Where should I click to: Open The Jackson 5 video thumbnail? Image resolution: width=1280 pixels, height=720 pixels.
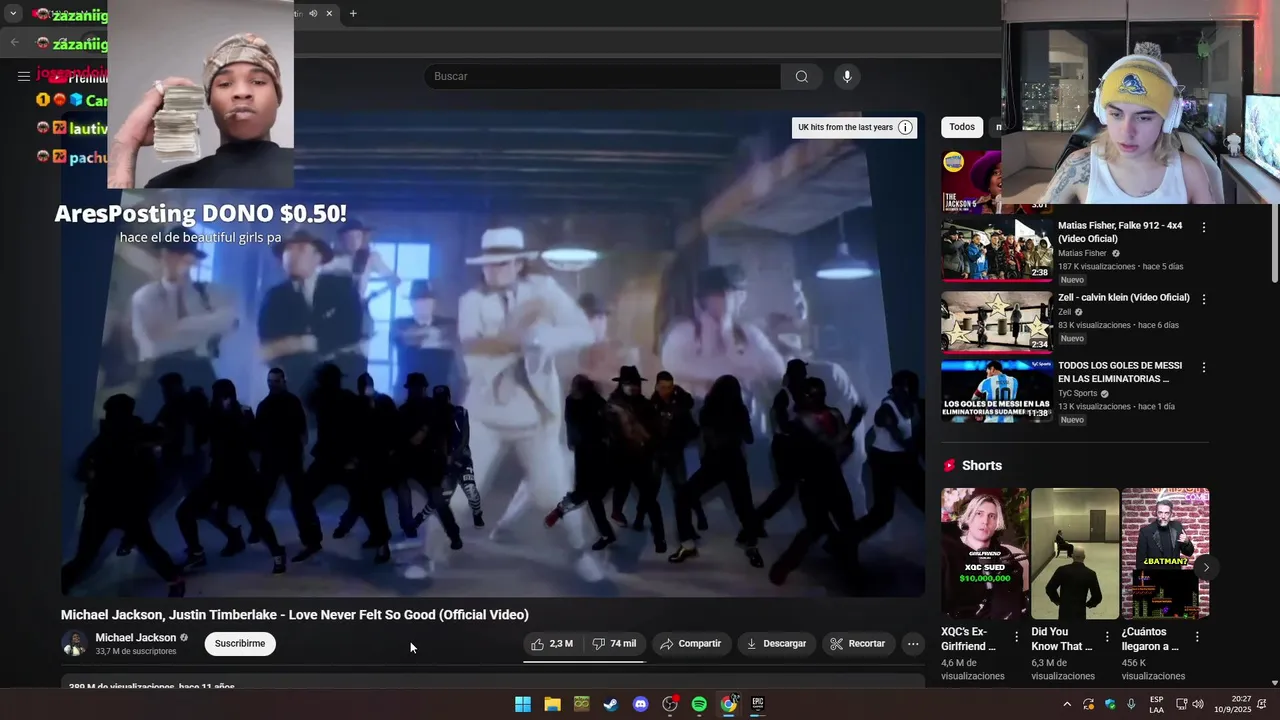[970, 181]
